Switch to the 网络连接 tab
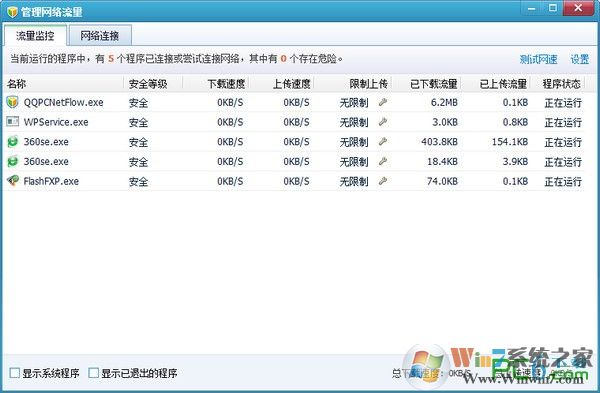This screenshot has width=600, height=393. (x=99, y=36)
